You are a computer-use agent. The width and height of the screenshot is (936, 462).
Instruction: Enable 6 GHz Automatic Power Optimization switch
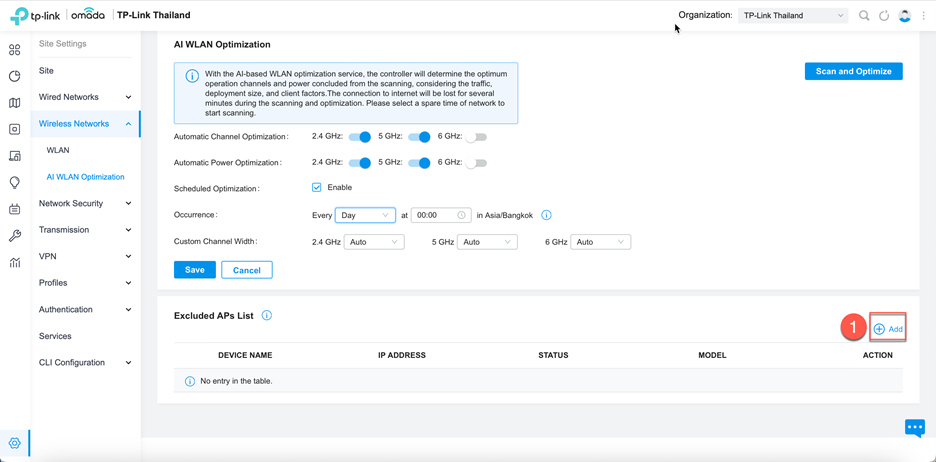tap(476, 163)
